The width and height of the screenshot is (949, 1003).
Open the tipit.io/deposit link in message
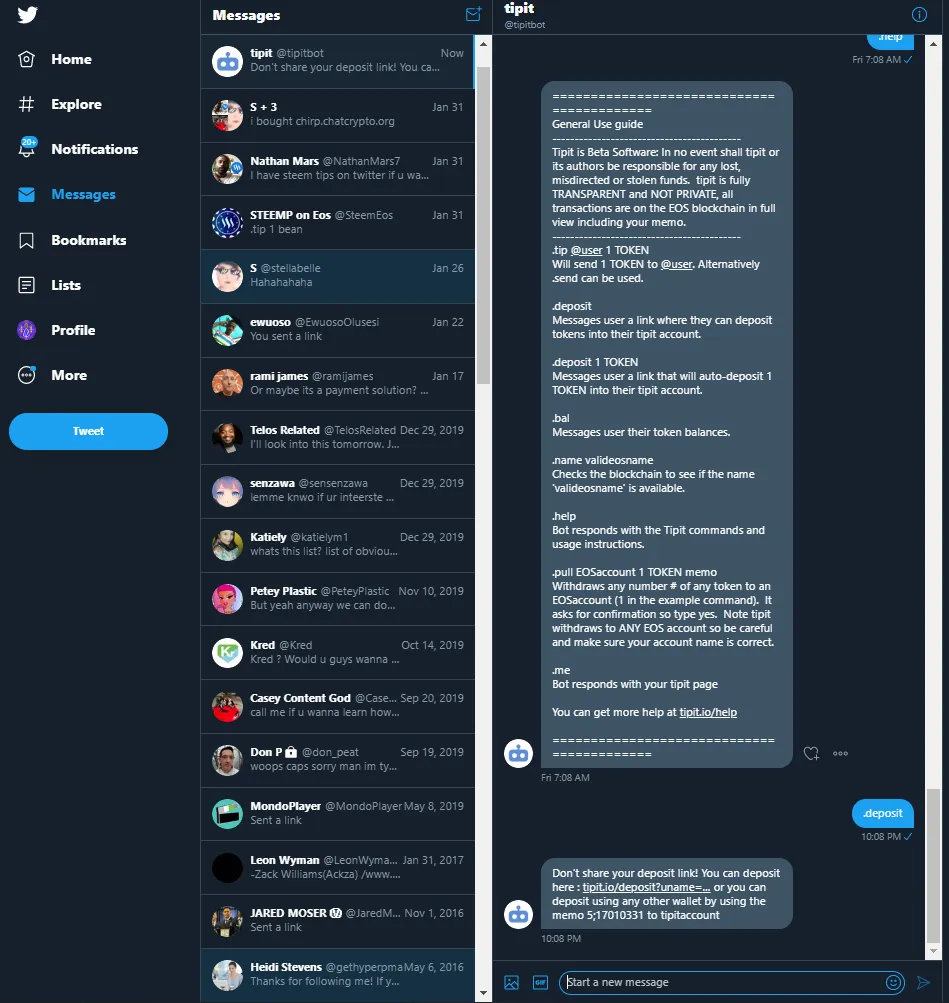(646, 887)
